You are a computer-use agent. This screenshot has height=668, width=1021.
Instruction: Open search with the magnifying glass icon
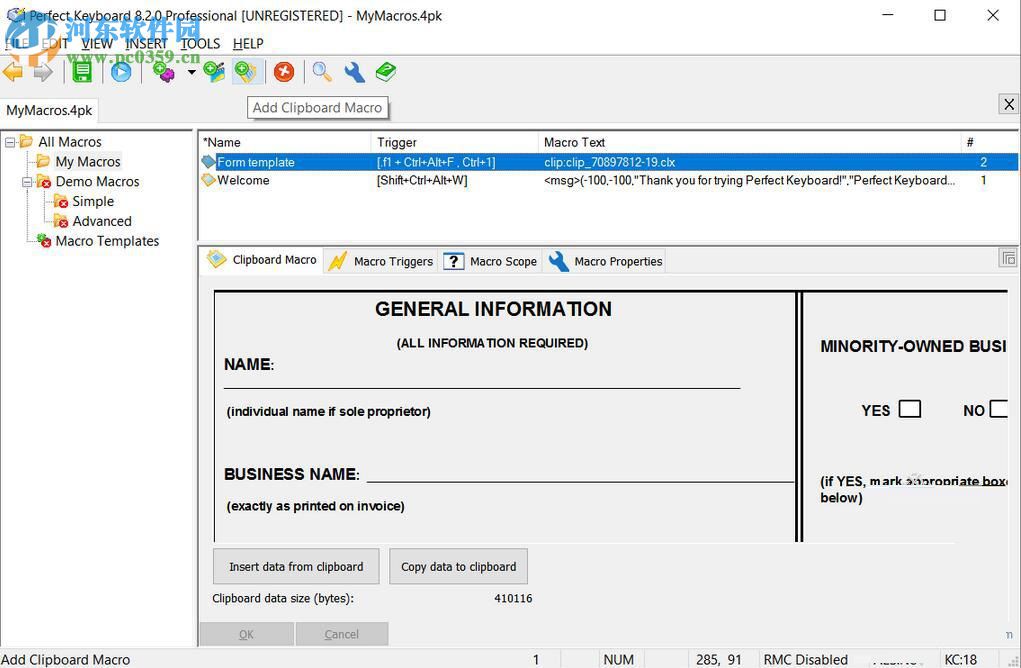(322, 72)
